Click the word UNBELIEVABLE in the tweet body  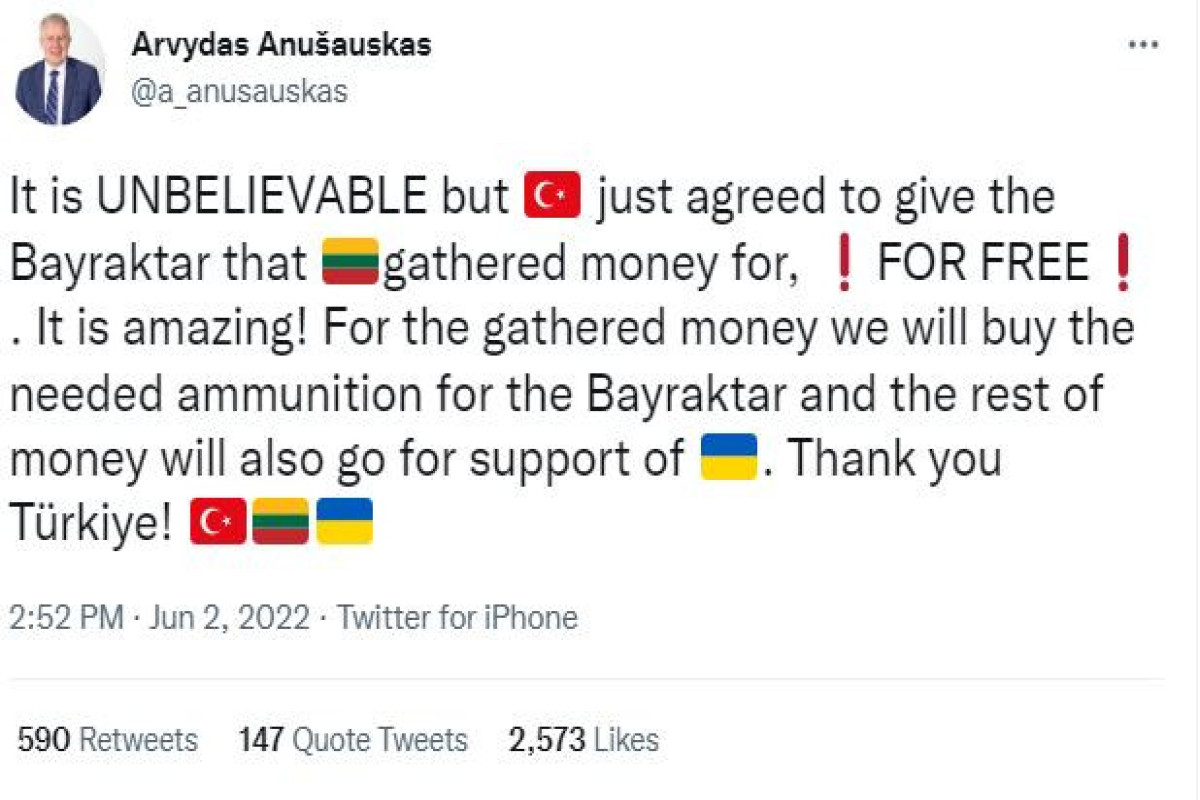pos(262,198)
